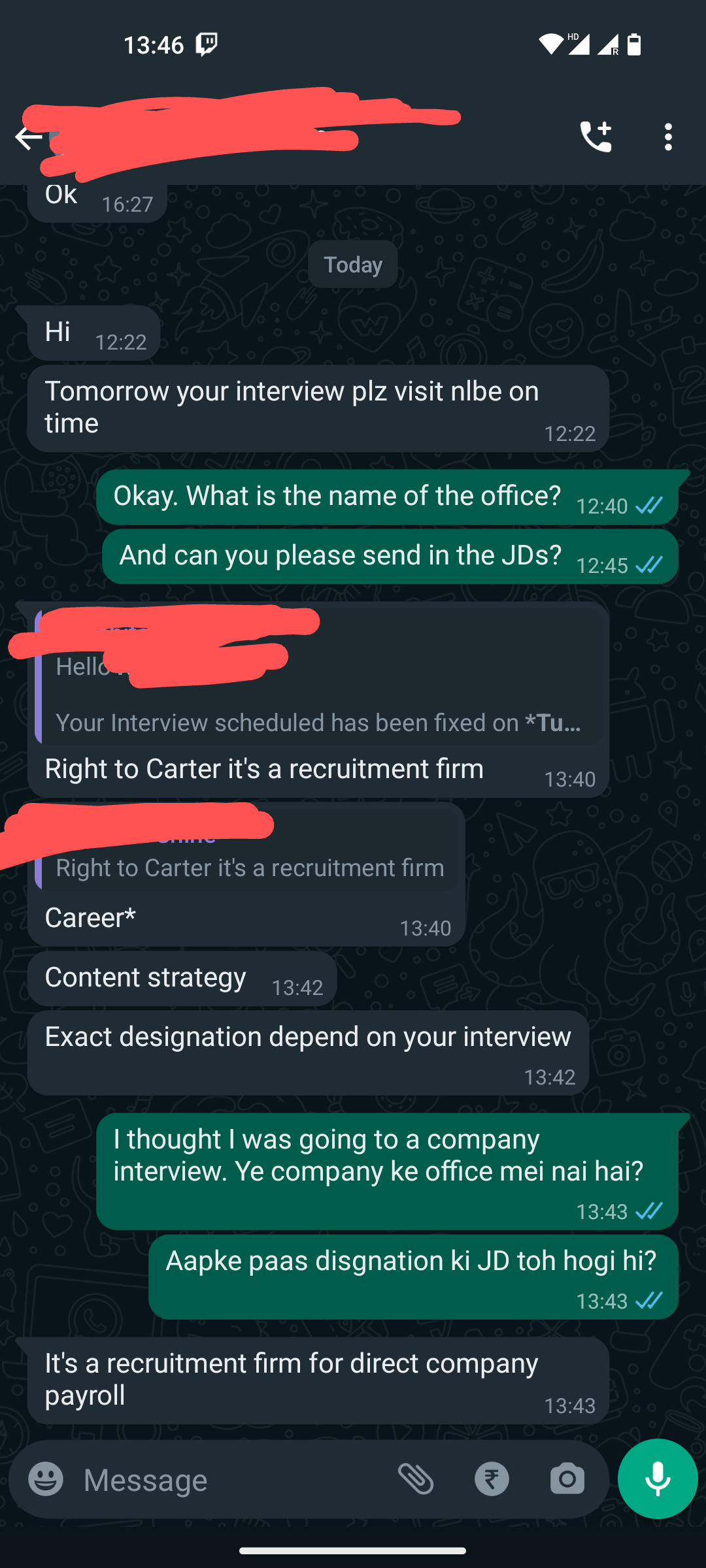Select 'Exact designation depend on your interview' message

pyautogui.click(x=308, y=1053)
